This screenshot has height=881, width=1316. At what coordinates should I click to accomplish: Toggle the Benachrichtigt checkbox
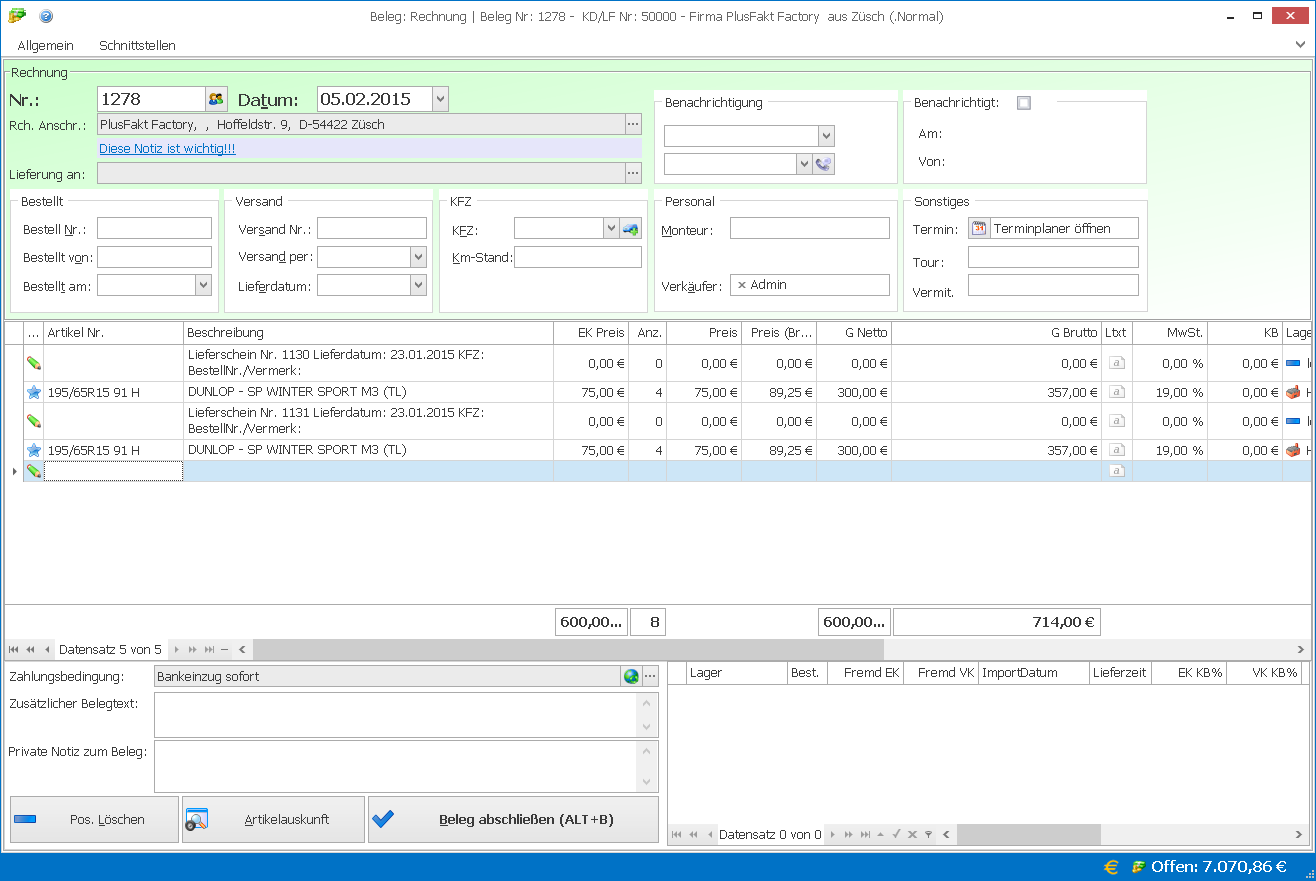1023,102
